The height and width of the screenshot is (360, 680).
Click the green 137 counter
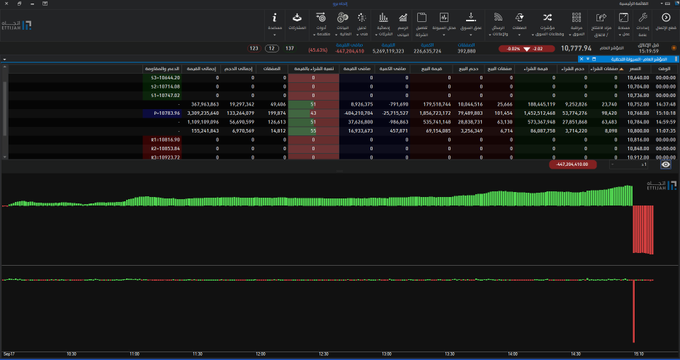pyautogui.click(x=290, y=49)
